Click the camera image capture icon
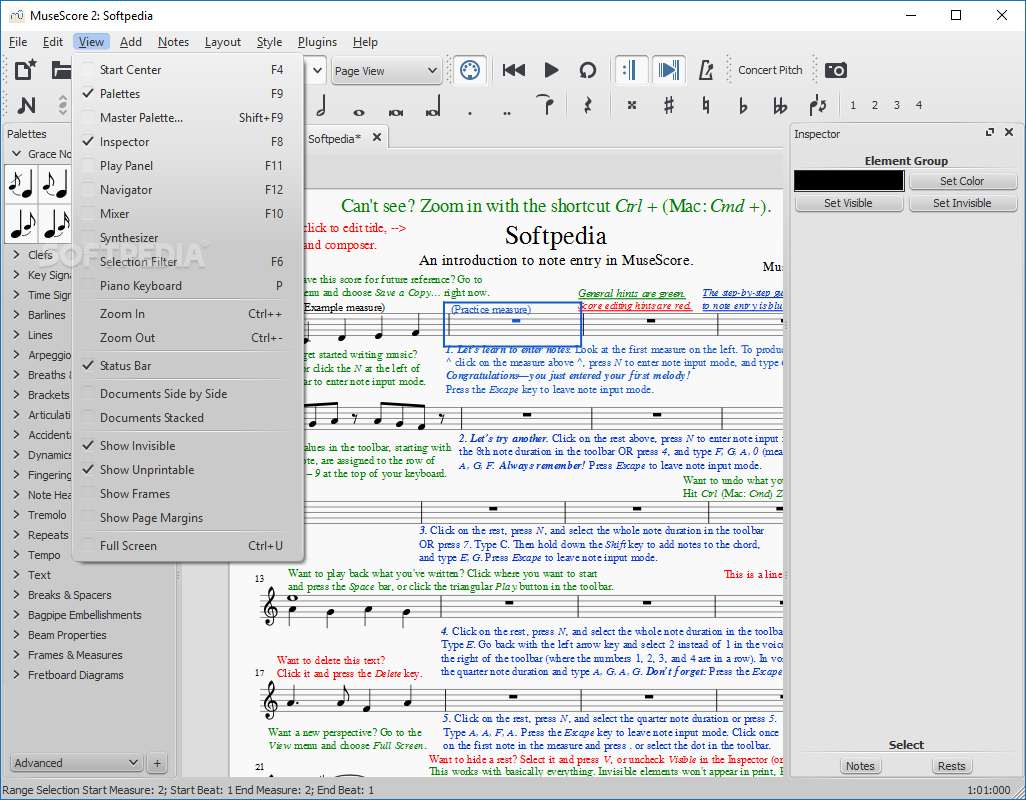Viewport: 1026px width, 800px height. pos(836,70)
